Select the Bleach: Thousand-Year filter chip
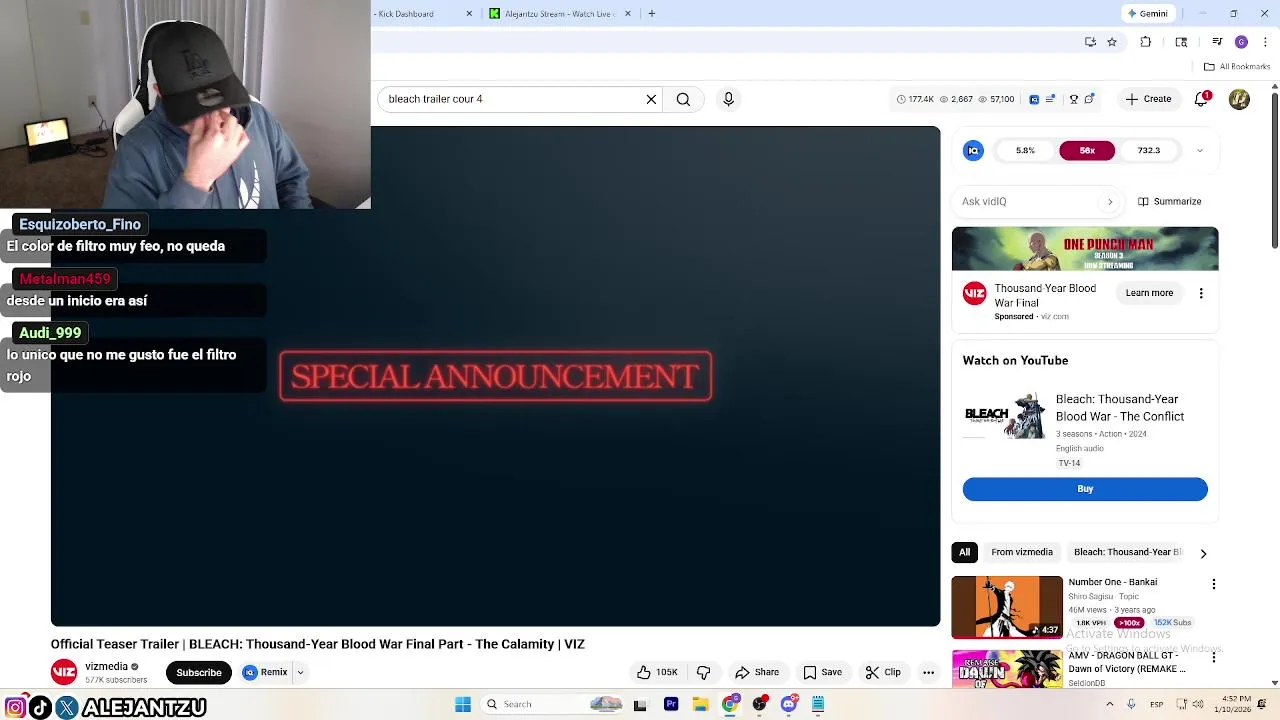1280x720 pixels. pyautogui.click(x=1127, y=552)
